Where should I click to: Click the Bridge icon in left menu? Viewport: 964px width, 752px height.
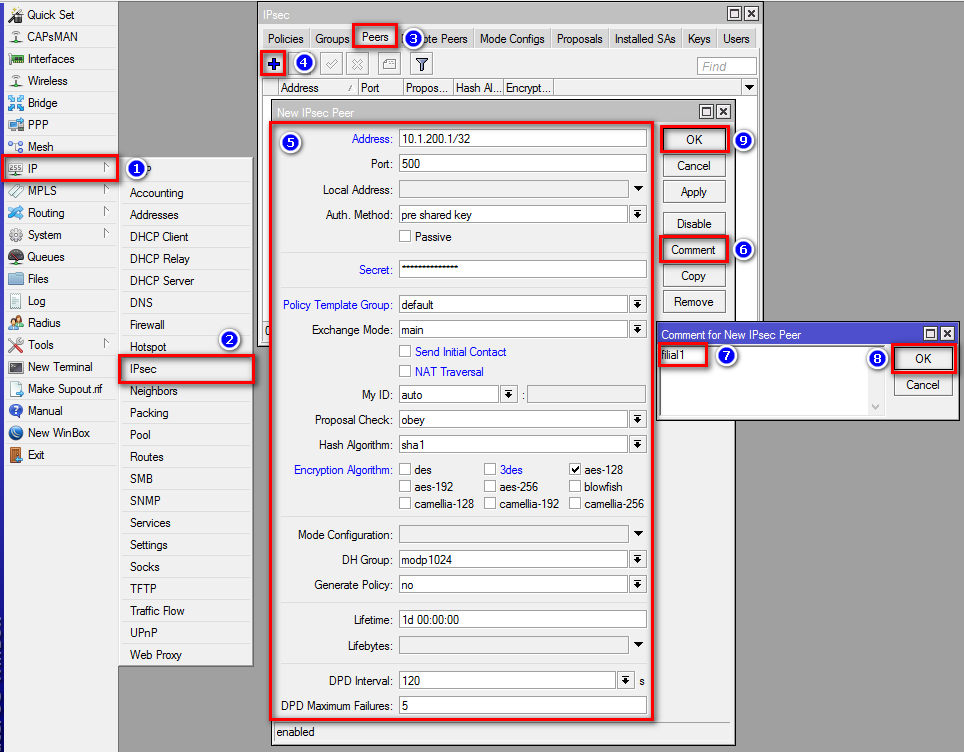coord(16,103)
